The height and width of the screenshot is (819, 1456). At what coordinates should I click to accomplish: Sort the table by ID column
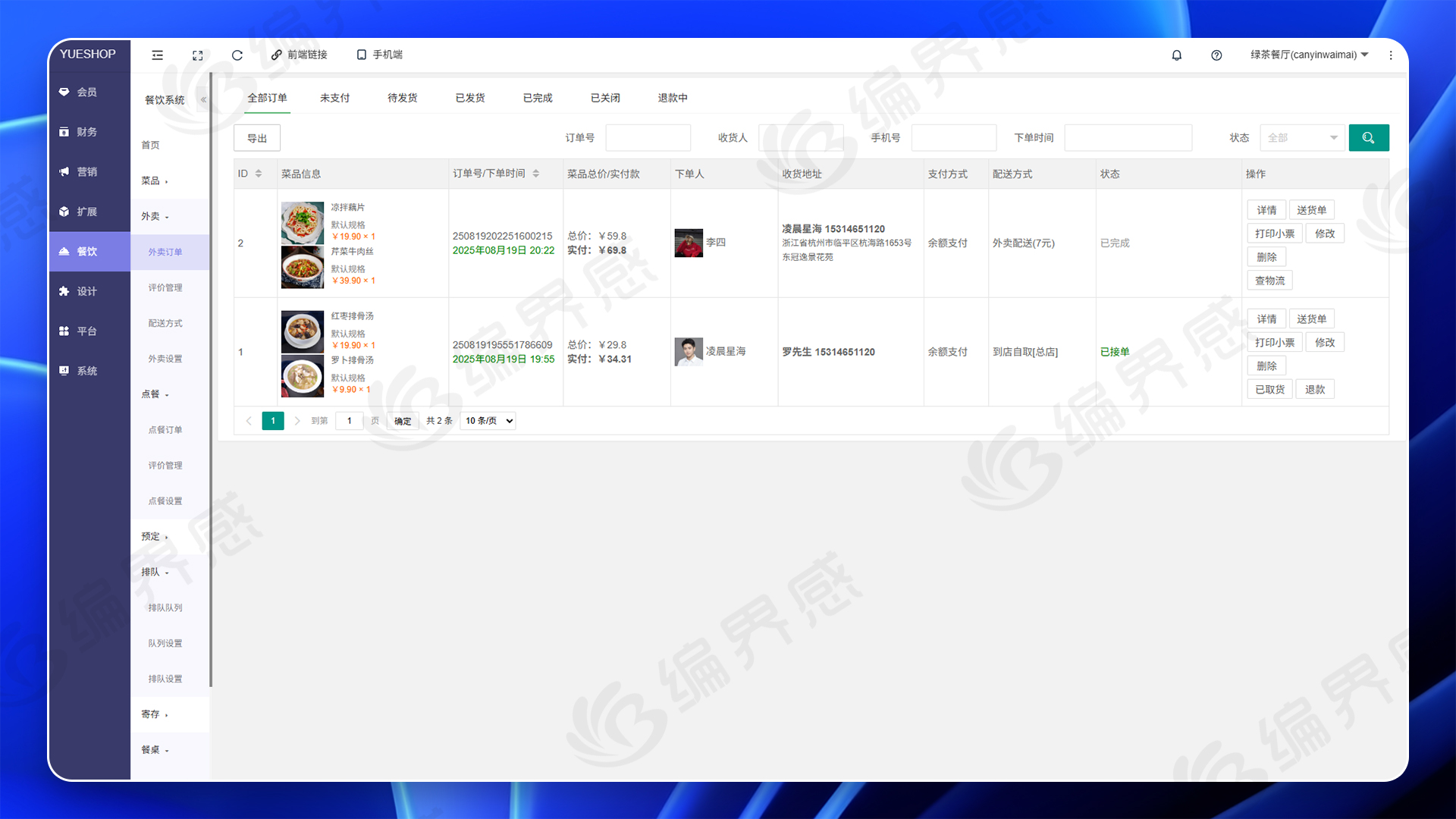pos(259,174)
